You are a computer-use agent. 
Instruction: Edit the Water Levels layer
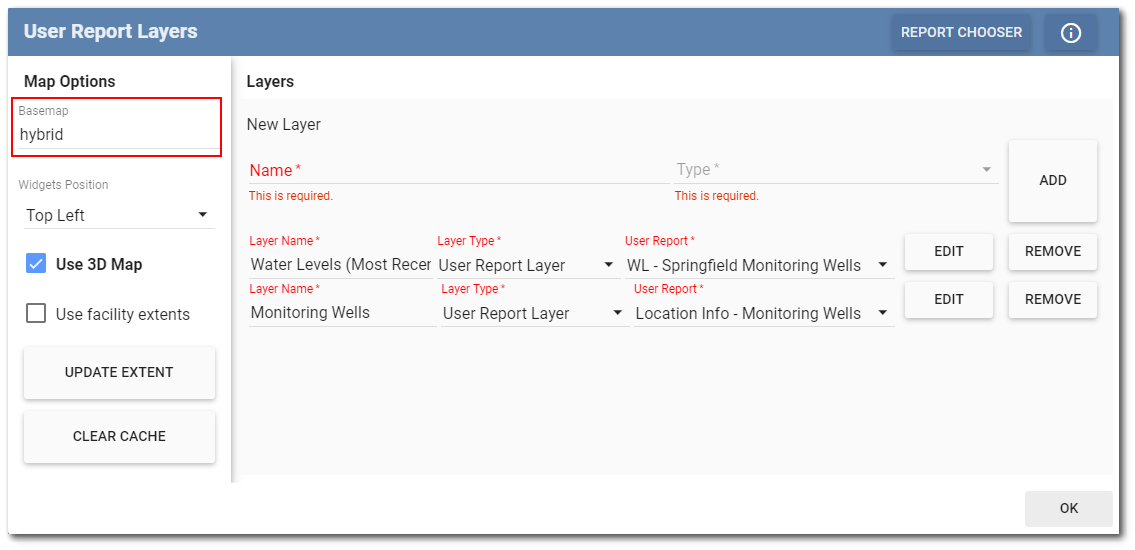[948, 252]
